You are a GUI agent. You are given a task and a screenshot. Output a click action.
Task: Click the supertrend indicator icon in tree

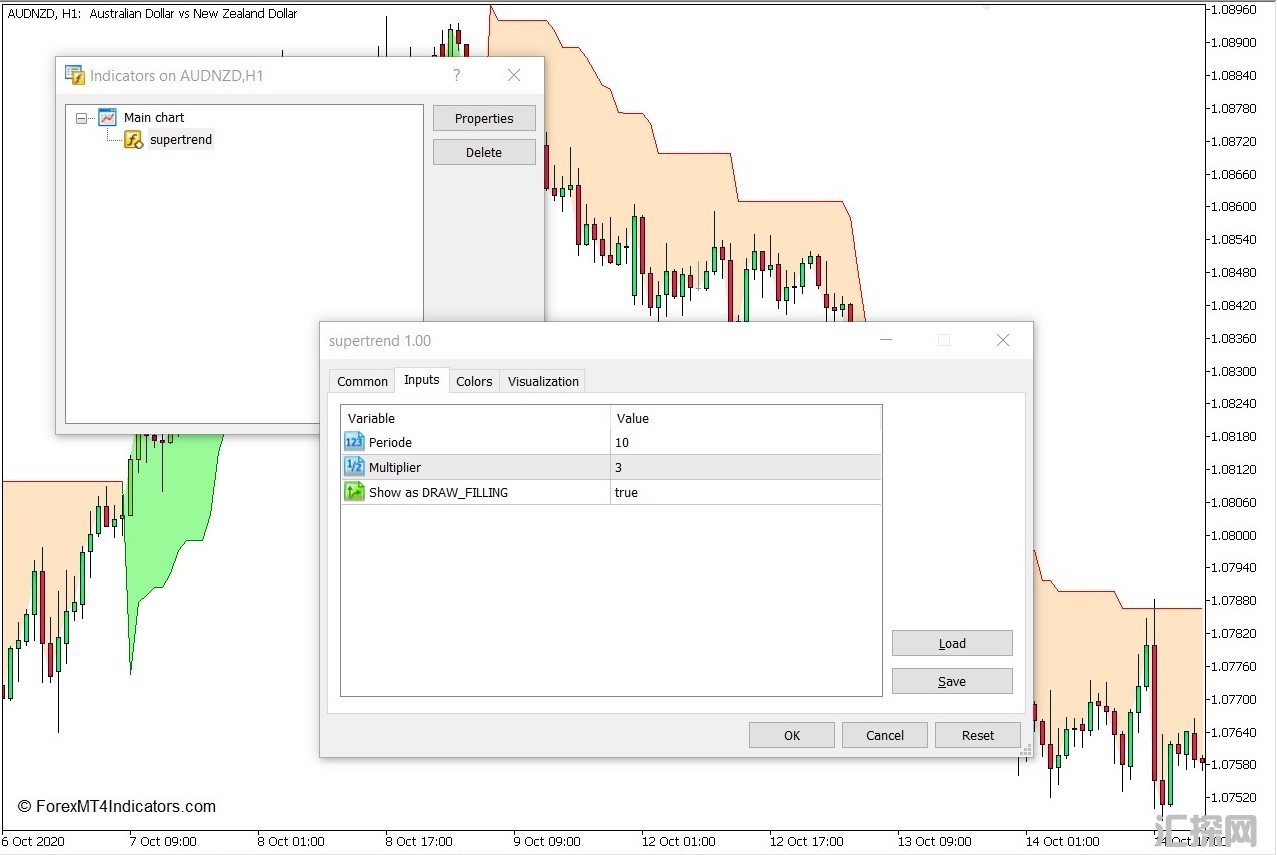coord(133,140)
